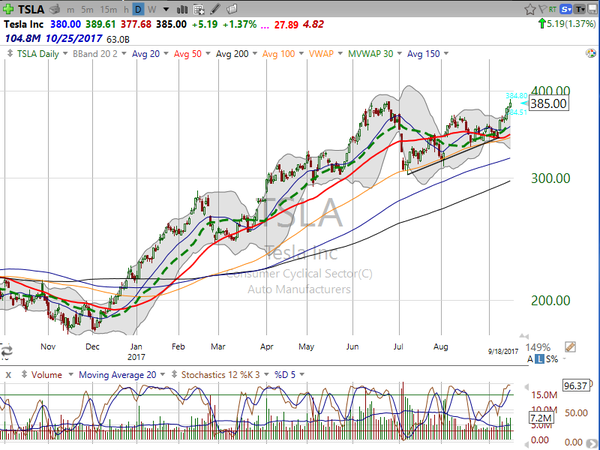600x450 pixels.
Task: Click the star favorite icon
Action: coord(530,9)
